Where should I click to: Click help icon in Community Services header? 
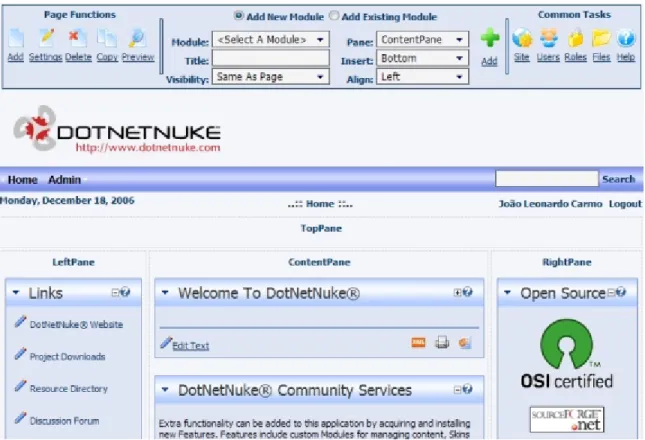467,389
